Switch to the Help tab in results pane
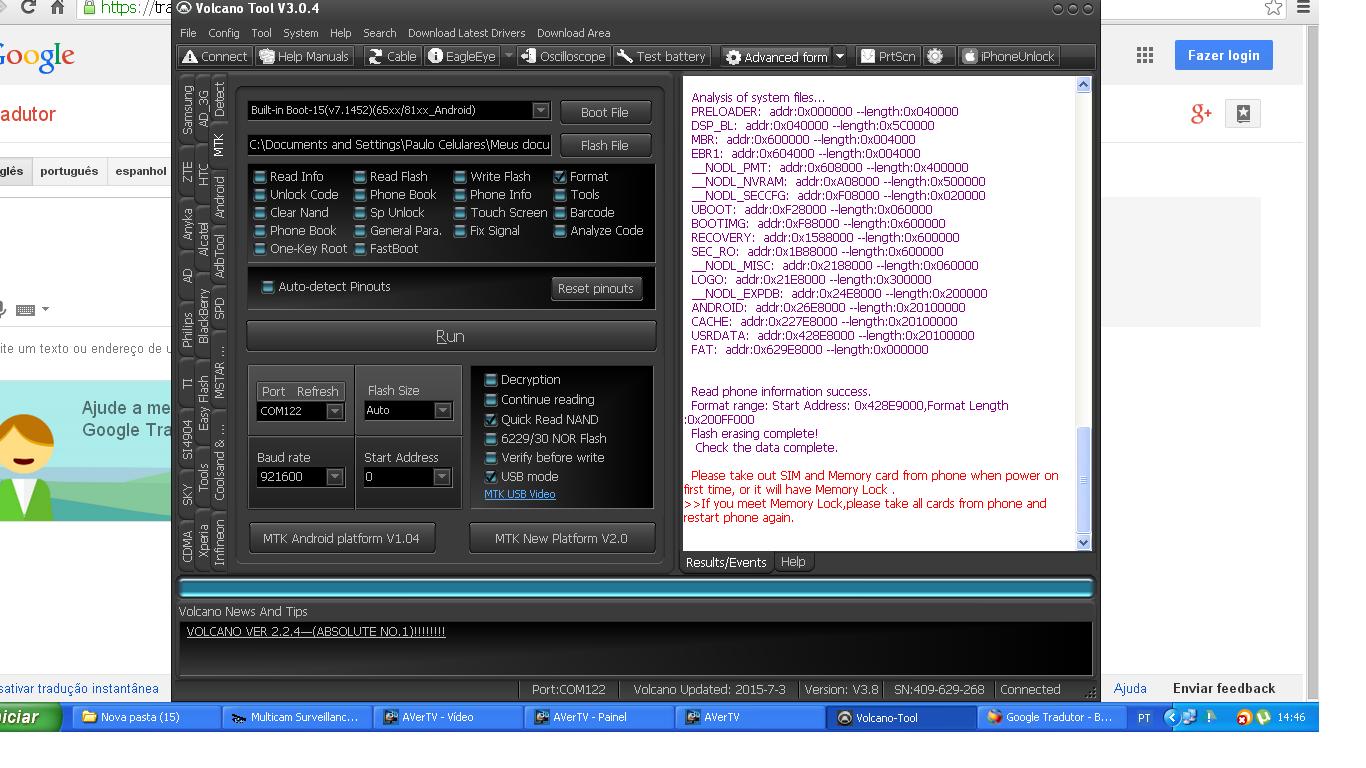Screen dimensions: 1366x768 [x=793, y=562]
